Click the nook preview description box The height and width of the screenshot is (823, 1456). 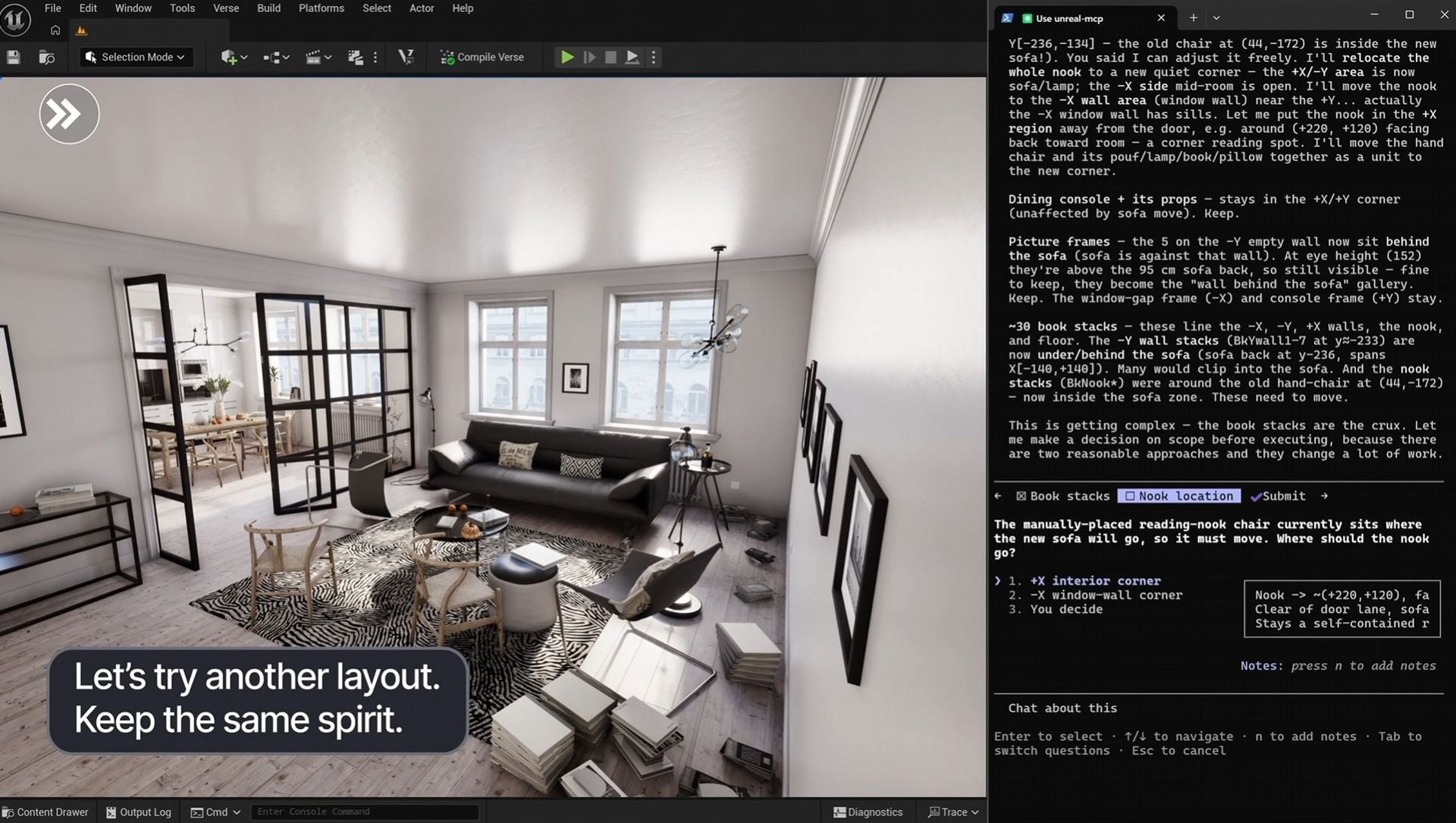(1342, 609)
